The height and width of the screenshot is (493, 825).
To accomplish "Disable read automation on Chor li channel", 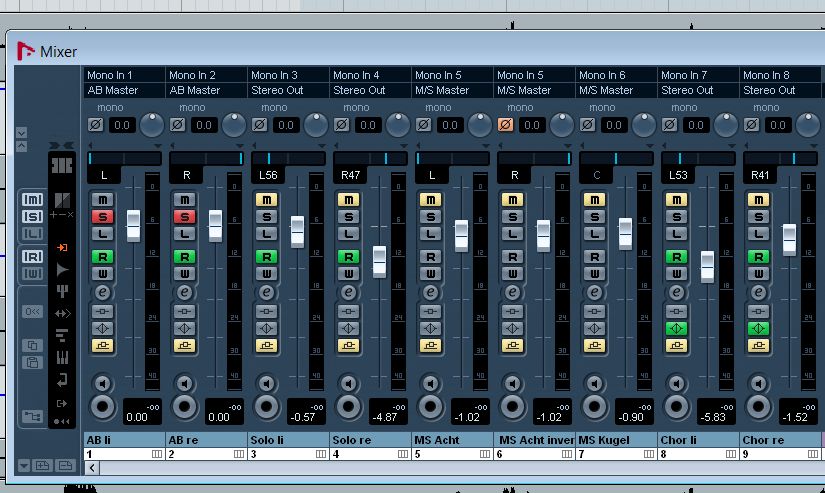I will [676, 256].
